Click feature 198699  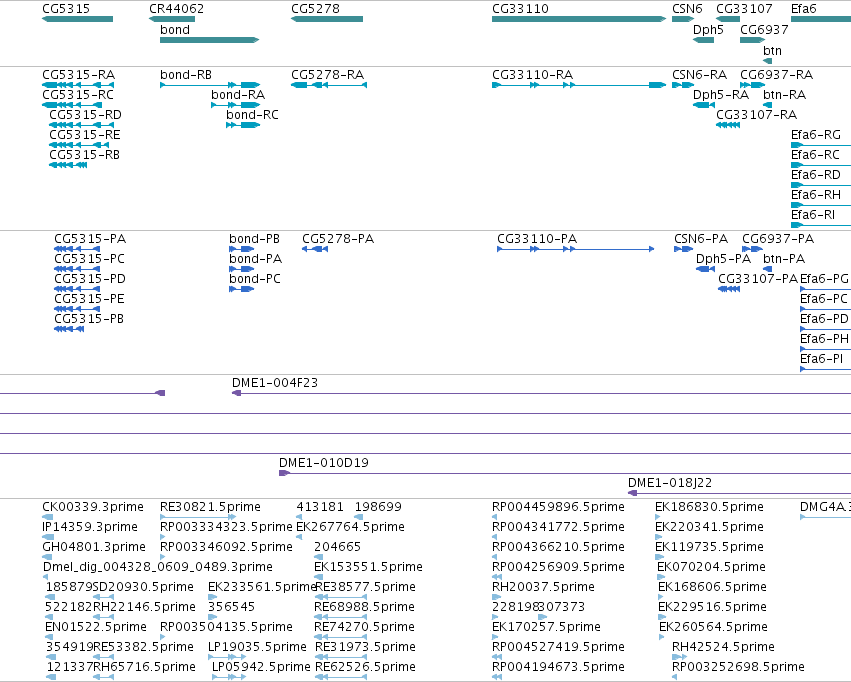click(x=359, y=517)
